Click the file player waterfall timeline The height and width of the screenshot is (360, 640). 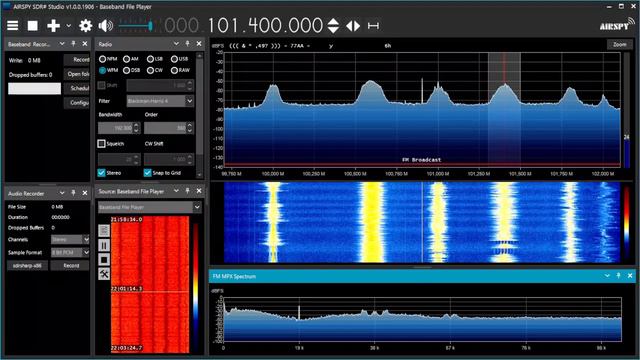150,284
